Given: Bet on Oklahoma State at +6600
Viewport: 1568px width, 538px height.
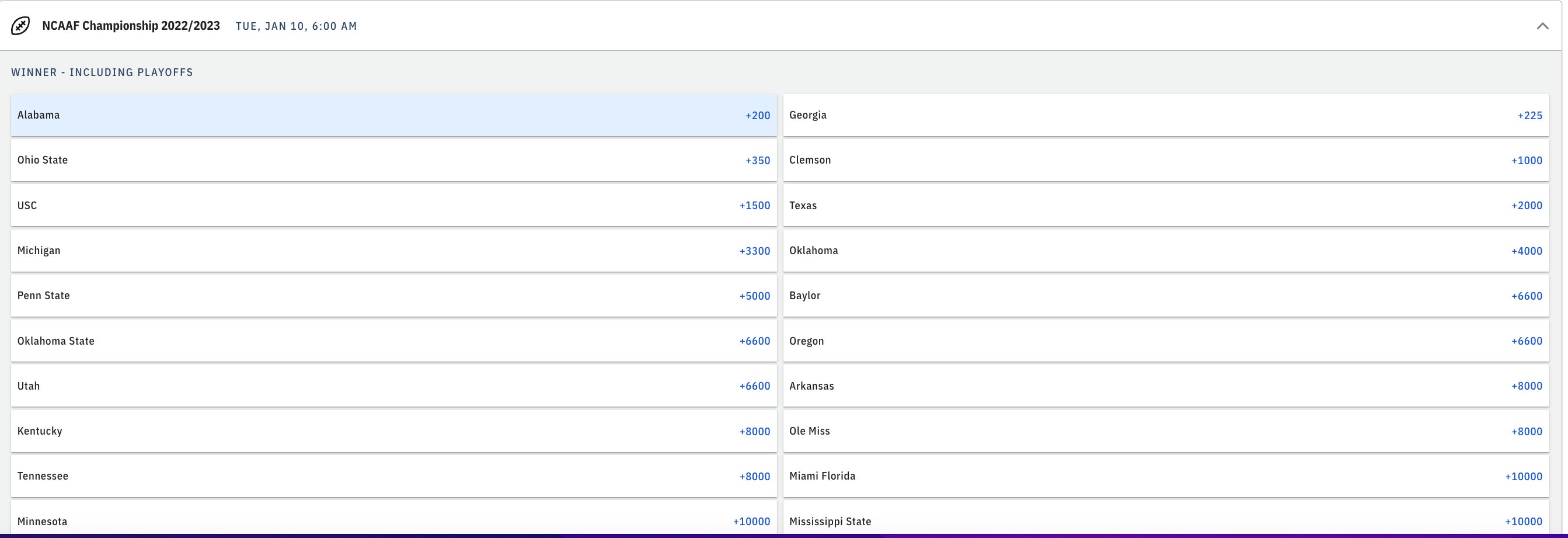Looking at the screenshot, I should [393, 341].
